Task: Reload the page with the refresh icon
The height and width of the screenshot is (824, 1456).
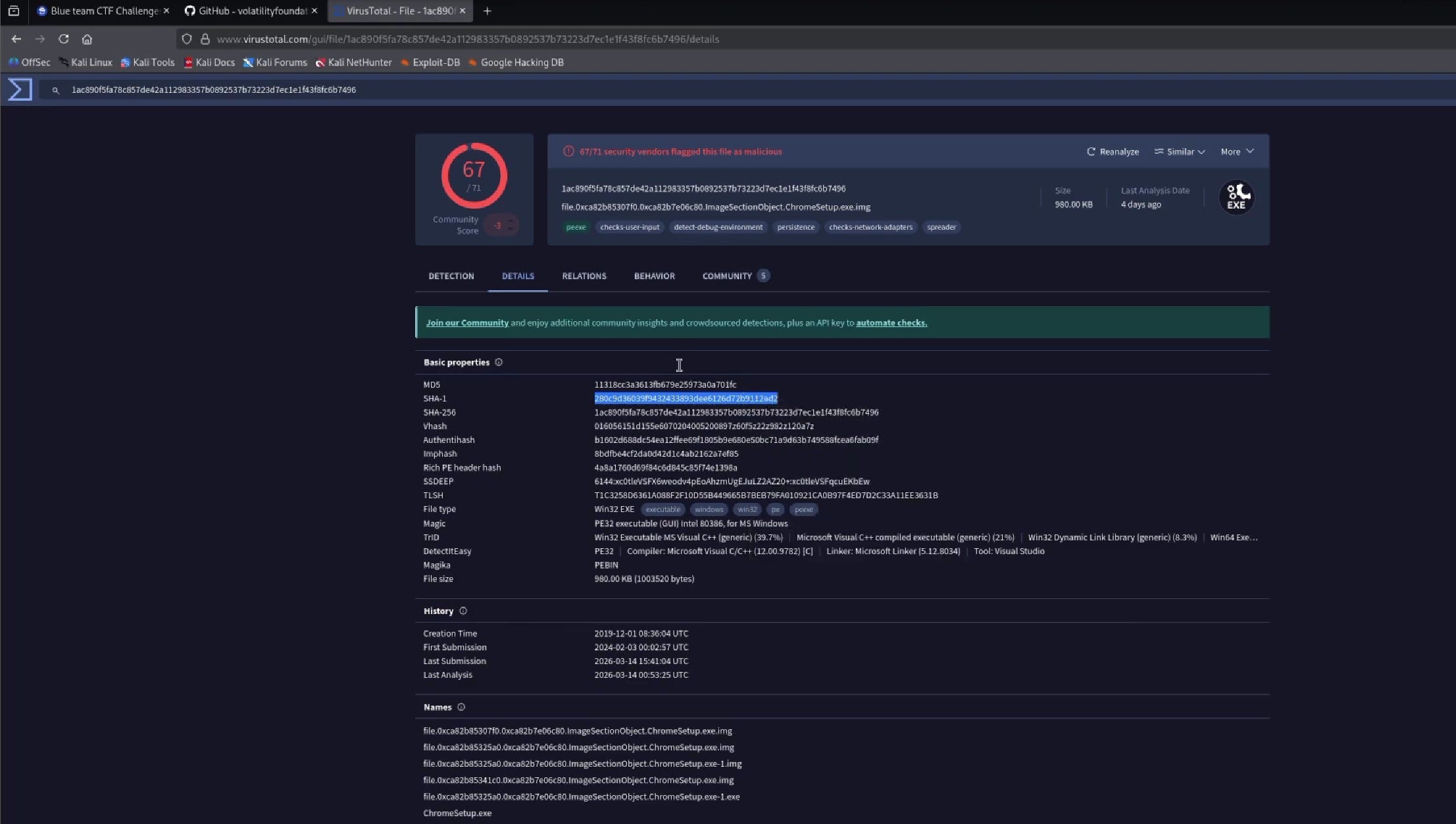Action: (x=64, y=39)
